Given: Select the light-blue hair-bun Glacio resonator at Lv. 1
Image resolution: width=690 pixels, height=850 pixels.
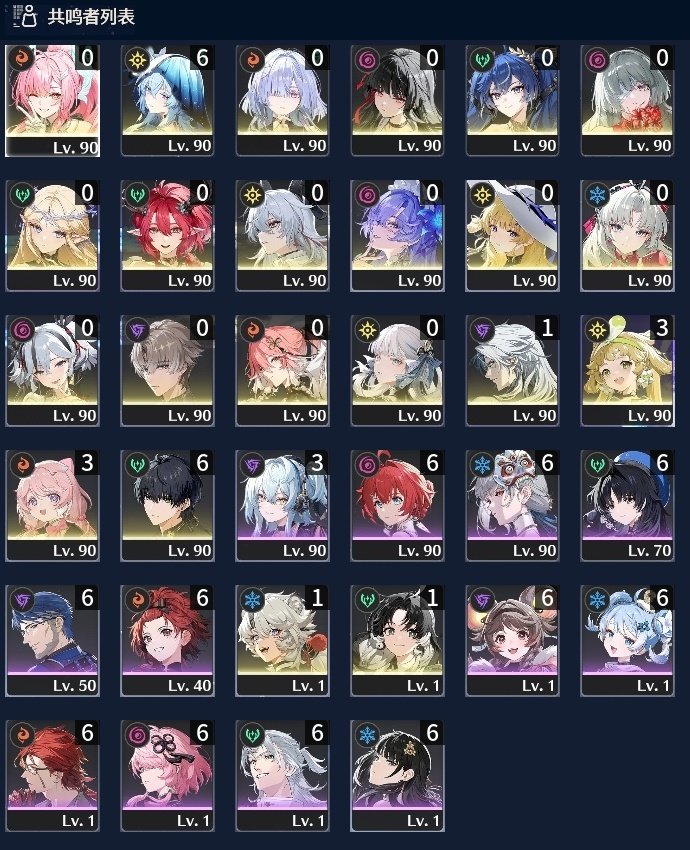Looking at the screenshot, I should click(628, 641).
